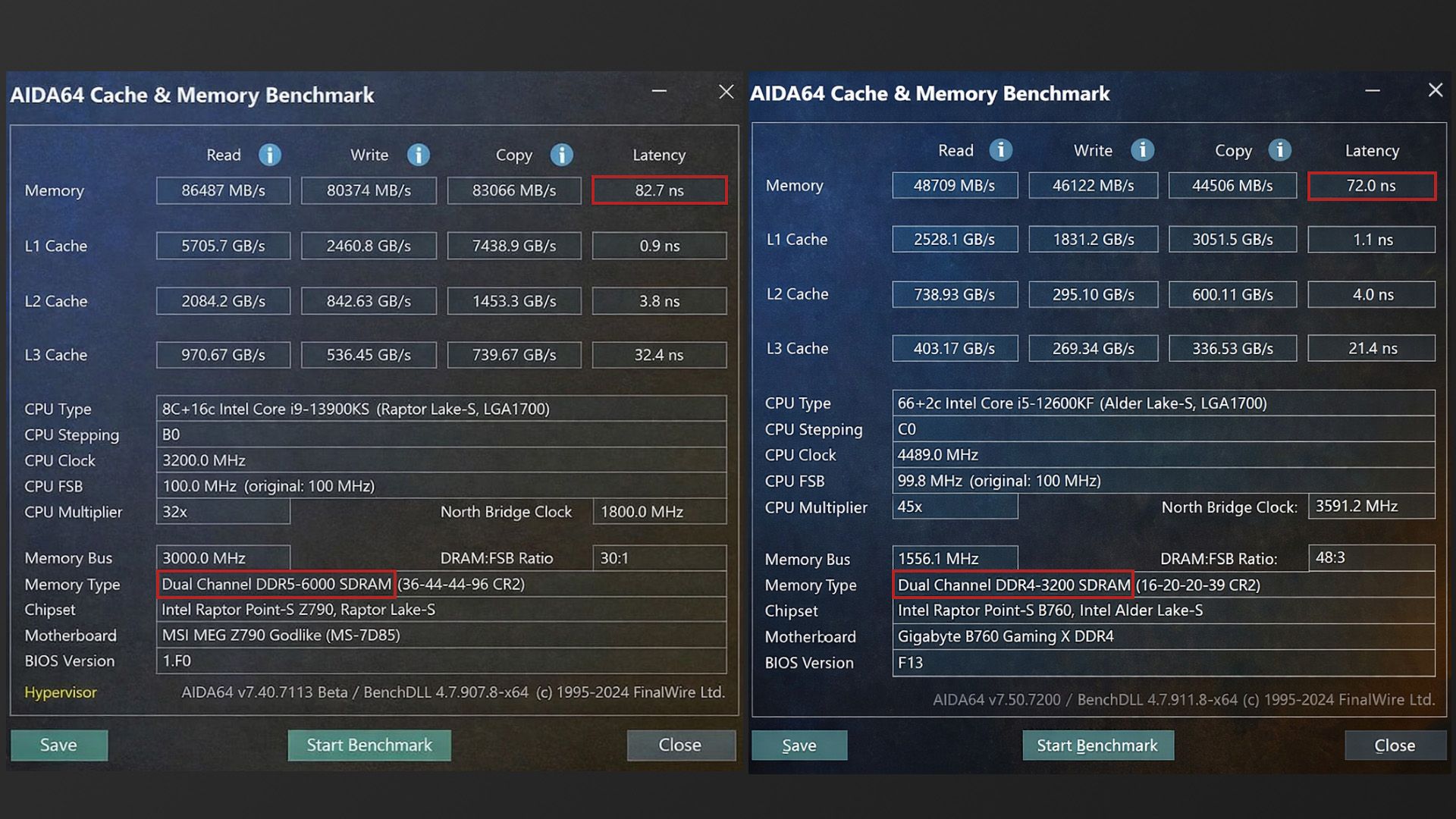Click the Copy info icon in right window

pyautogui.click(x=1279, y=150)
